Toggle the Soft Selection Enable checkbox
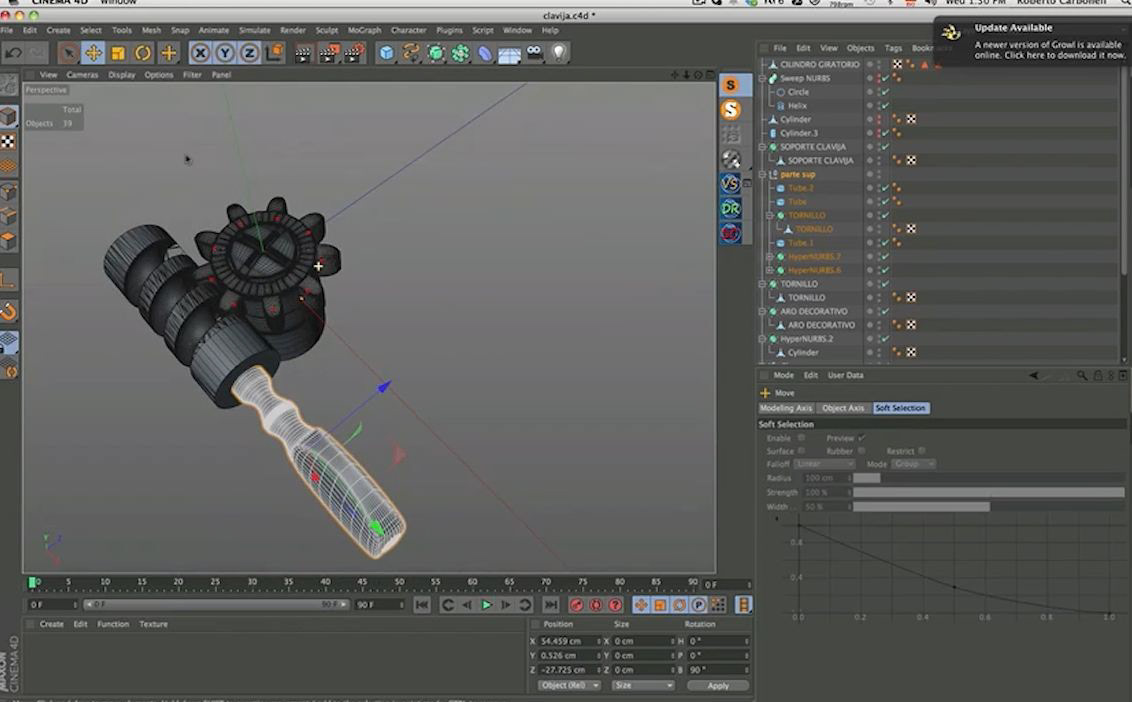This screenshot has width=1132, height=702. coord(801,438)
